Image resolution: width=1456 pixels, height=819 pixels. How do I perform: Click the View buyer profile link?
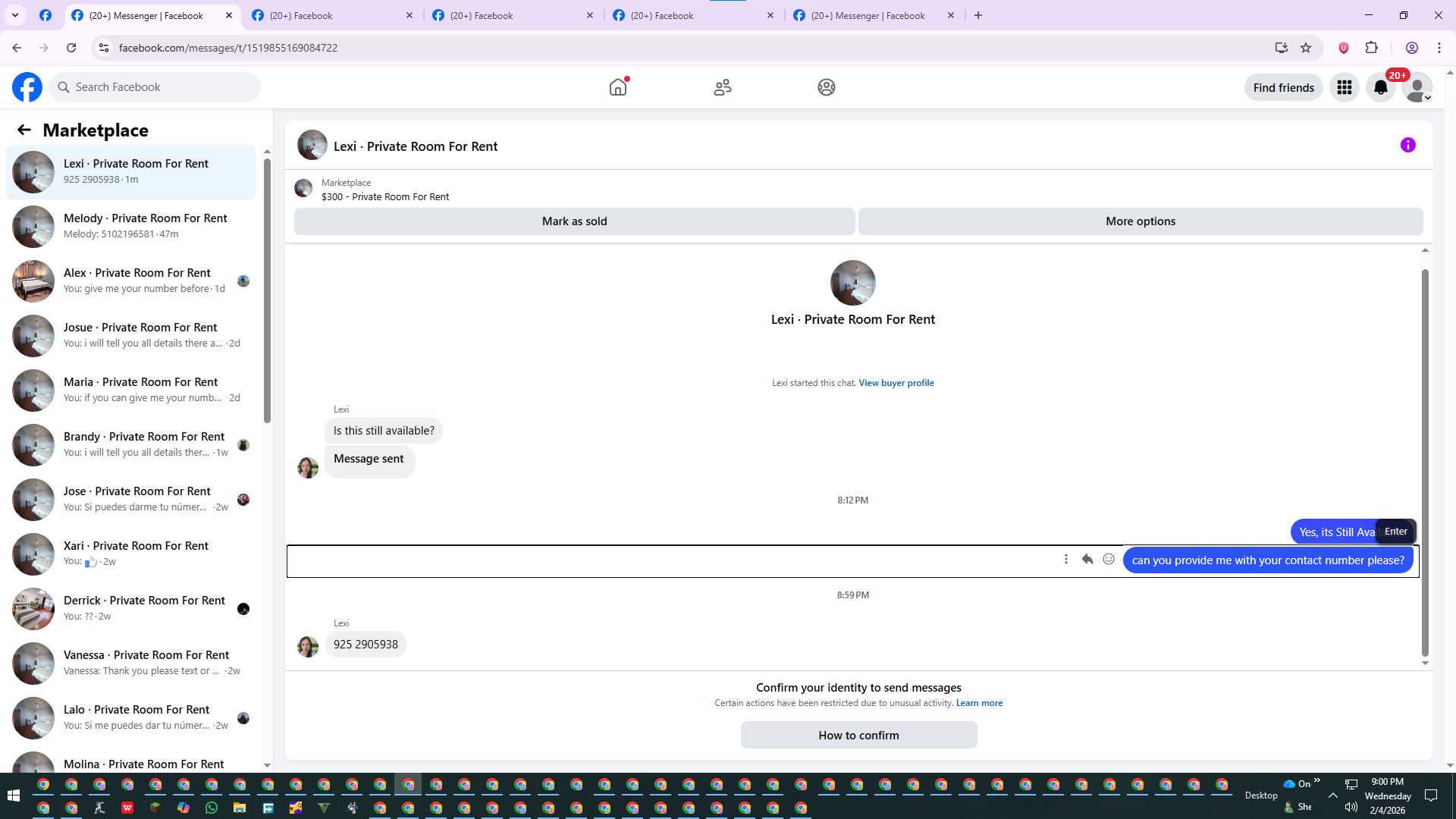[896, 383]
